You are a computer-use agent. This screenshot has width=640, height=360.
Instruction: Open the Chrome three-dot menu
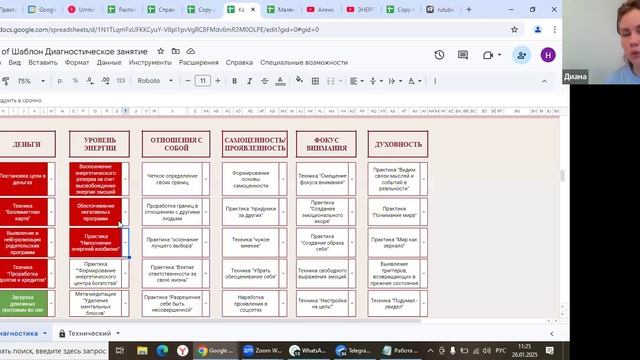[555, 29]
